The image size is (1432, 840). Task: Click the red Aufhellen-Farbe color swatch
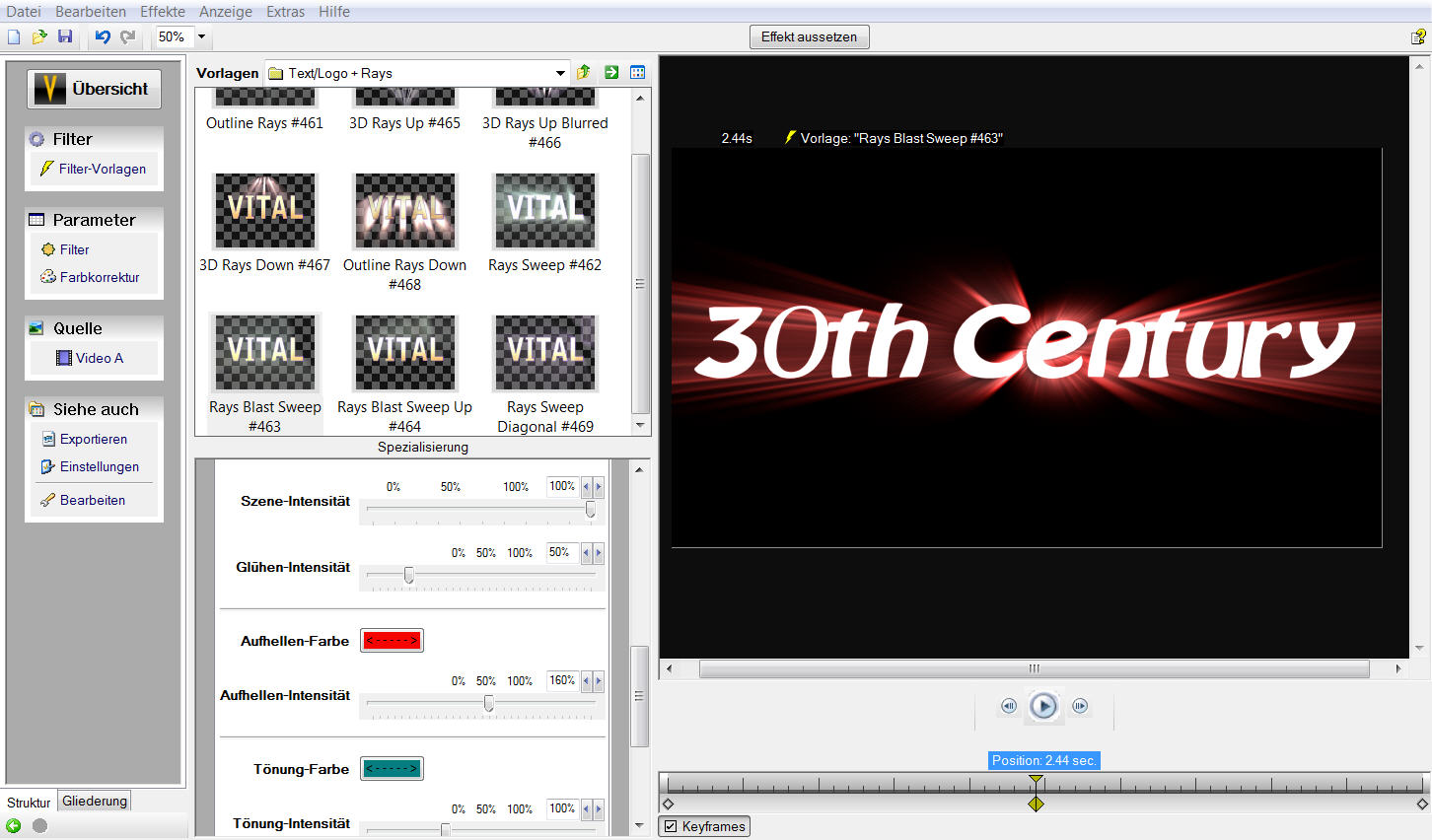point(392,641)
